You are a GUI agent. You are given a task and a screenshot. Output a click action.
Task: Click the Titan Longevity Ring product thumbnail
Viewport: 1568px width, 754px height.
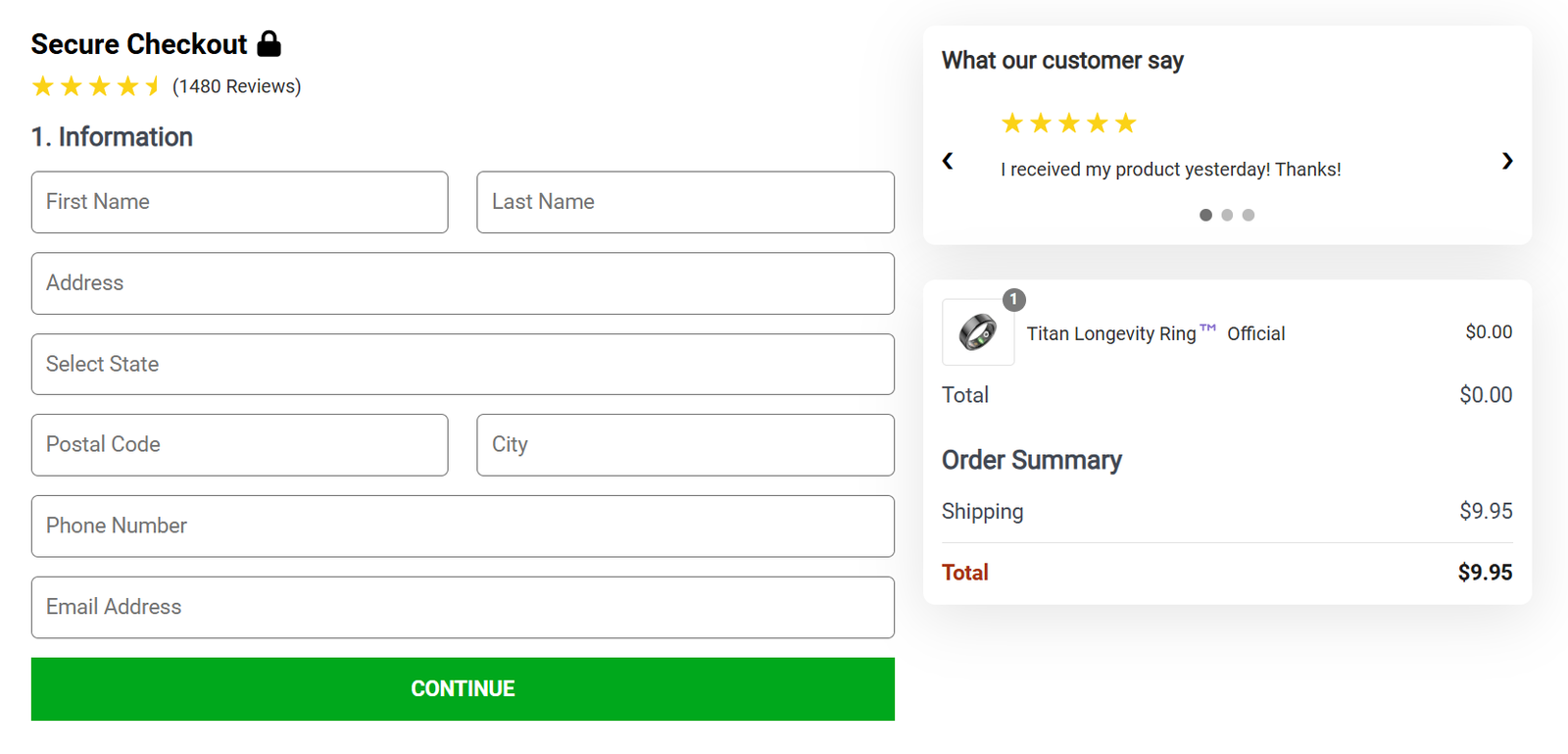977,332
